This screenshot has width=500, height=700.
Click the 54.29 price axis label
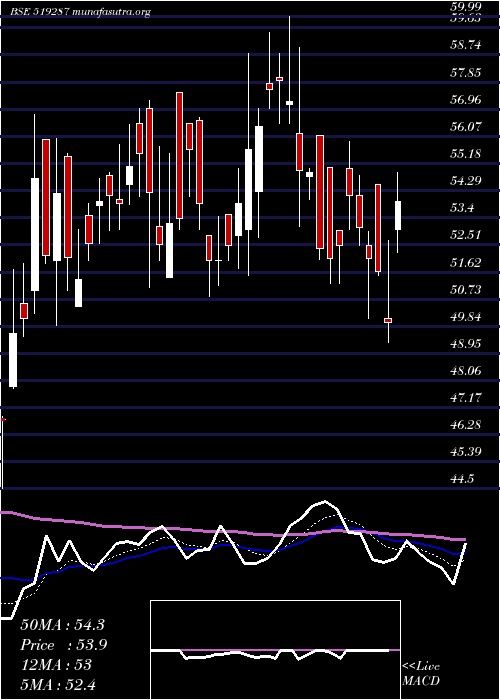pos(467,181)
